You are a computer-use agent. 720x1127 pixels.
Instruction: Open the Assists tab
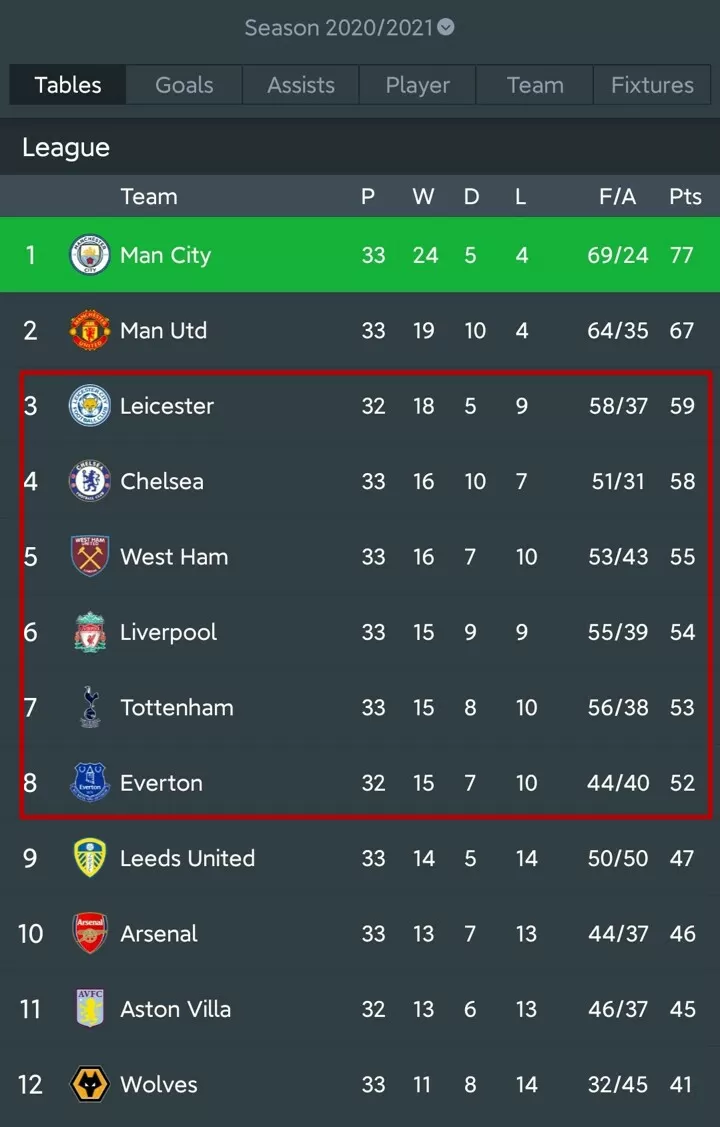pos(301,85)
